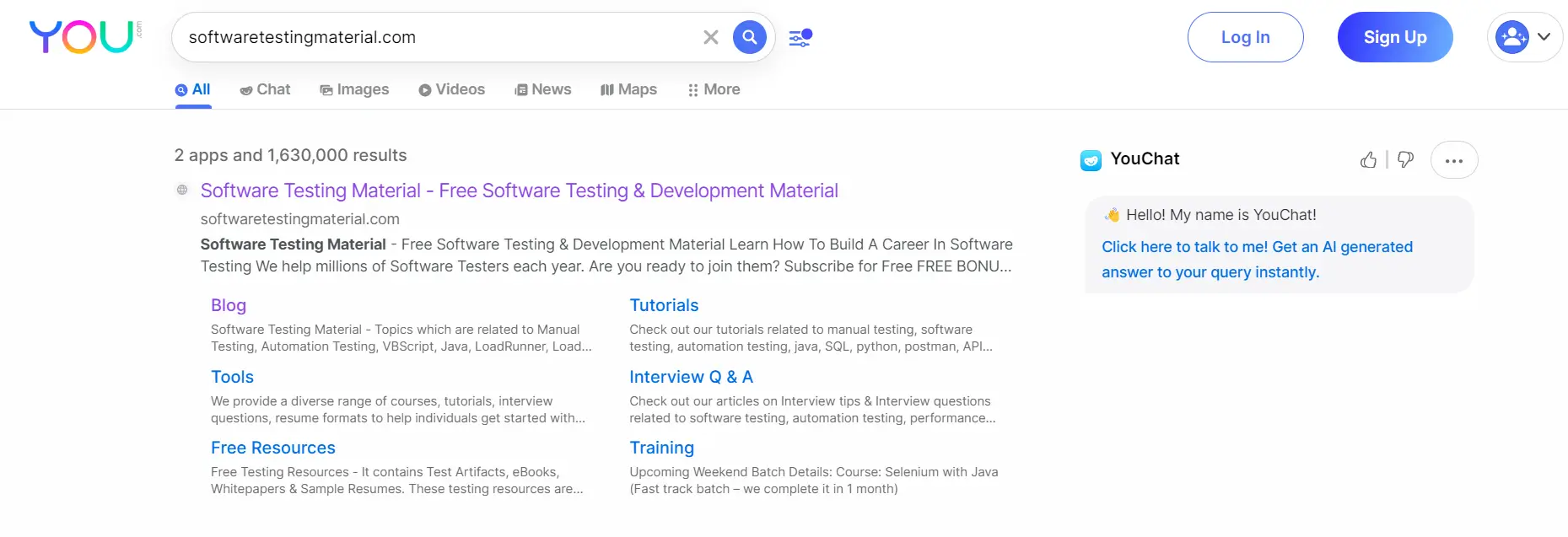Click the globe favicon beside first result

[x=182, y=191]
